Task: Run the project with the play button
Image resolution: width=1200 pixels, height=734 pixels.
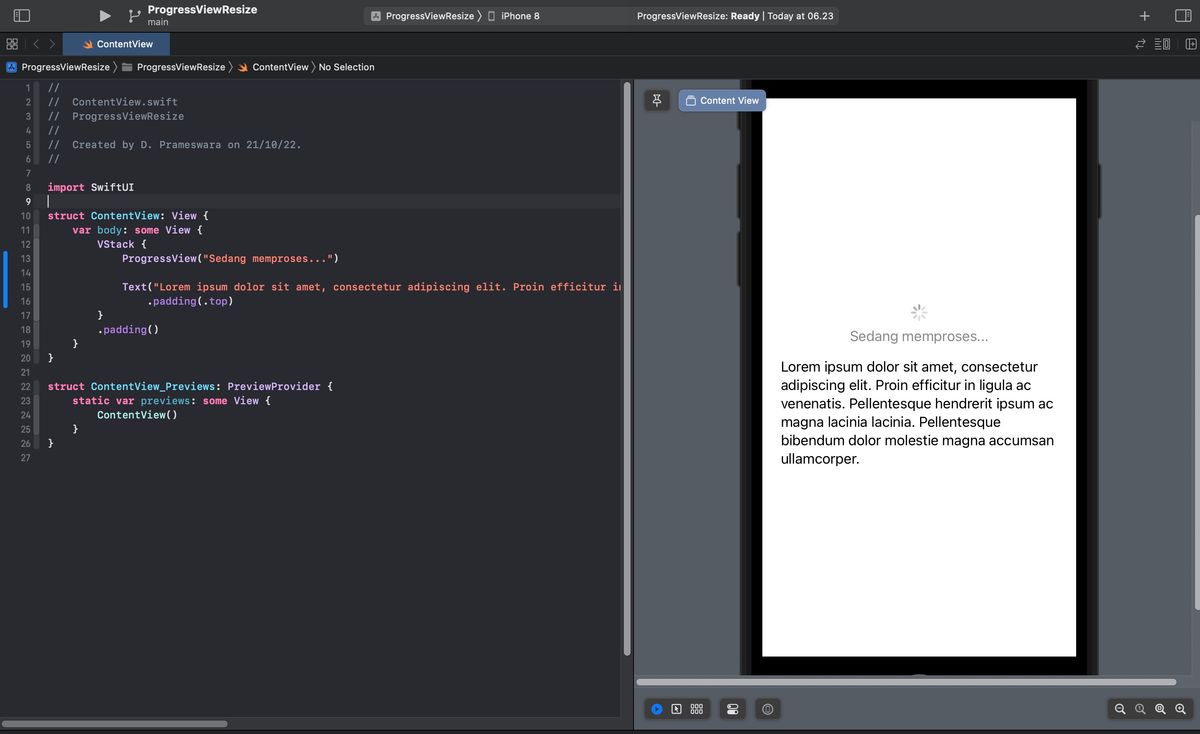Action: (x=105, y=16)
